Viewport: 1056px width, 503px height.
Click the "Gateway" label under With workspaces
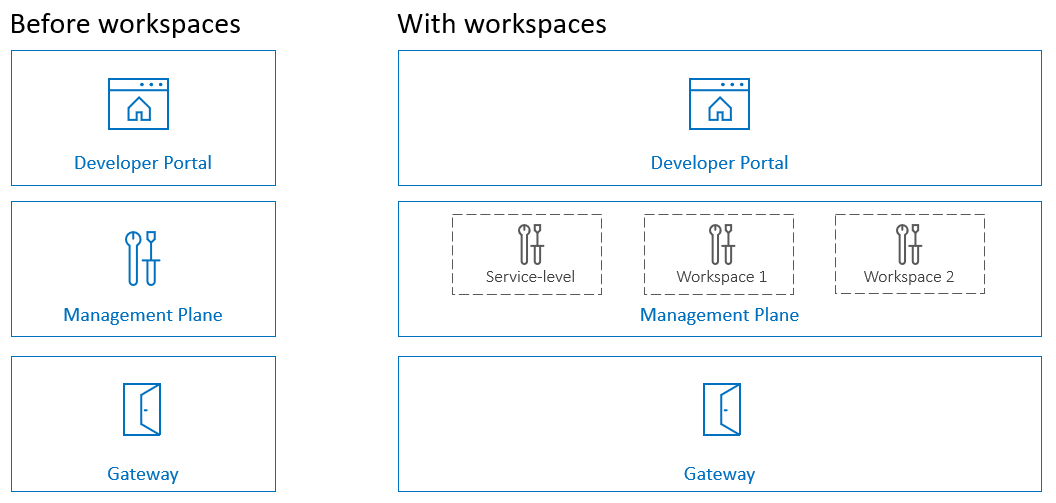pyautogui.click(x=719, y=474)
